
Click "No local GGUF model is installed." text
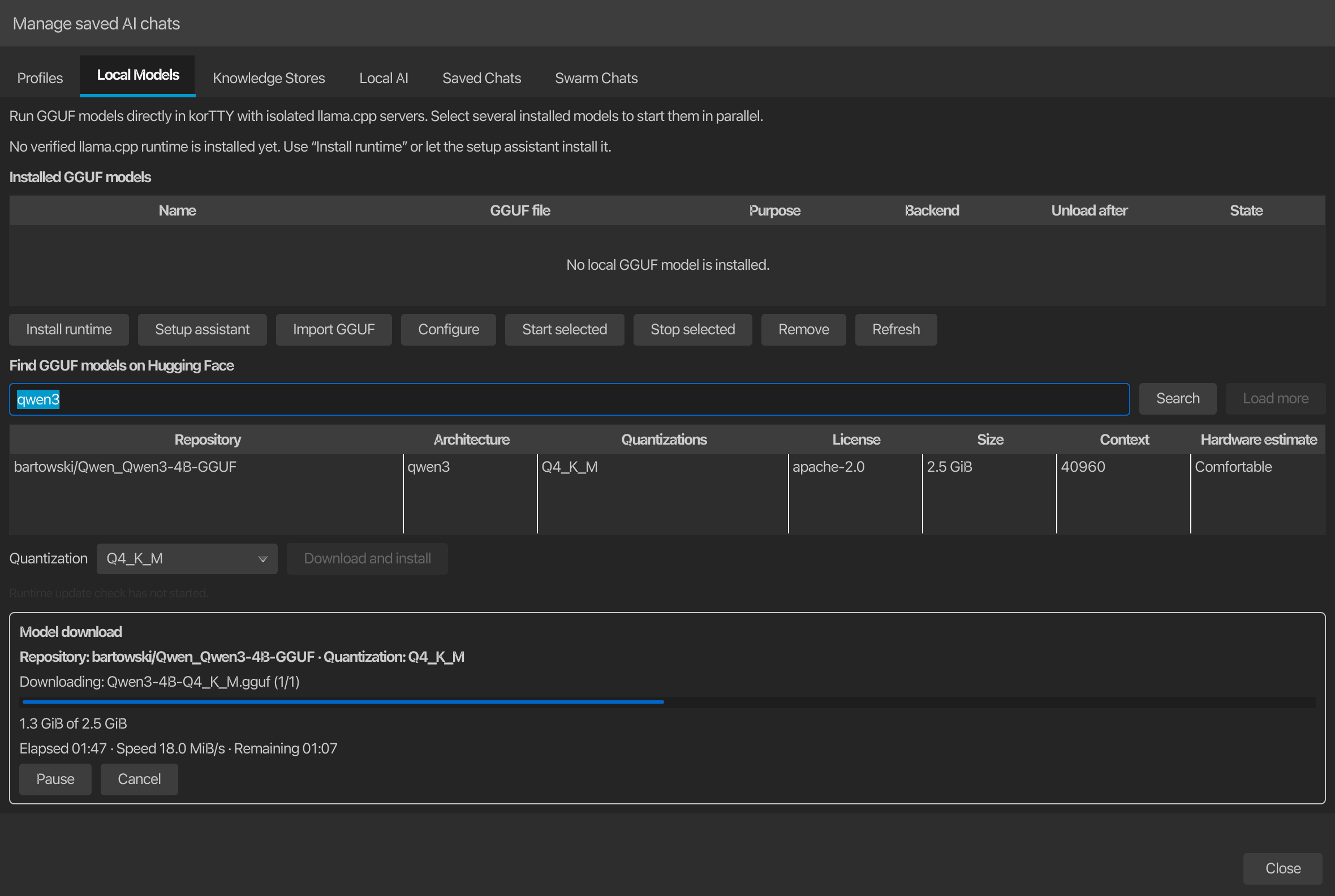[667, 265]
